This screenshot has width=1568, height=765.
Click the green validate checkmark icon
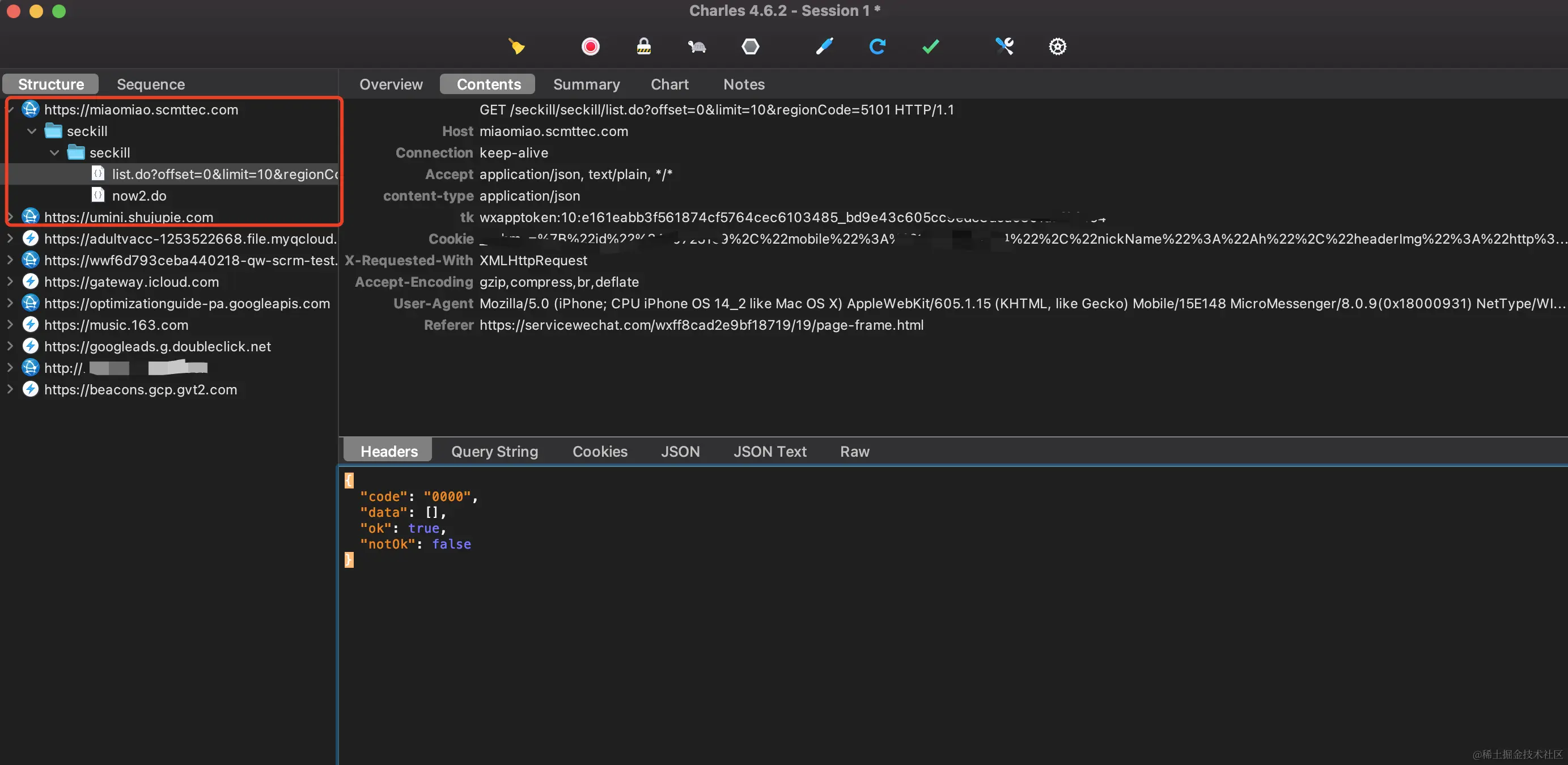point(930,46)
